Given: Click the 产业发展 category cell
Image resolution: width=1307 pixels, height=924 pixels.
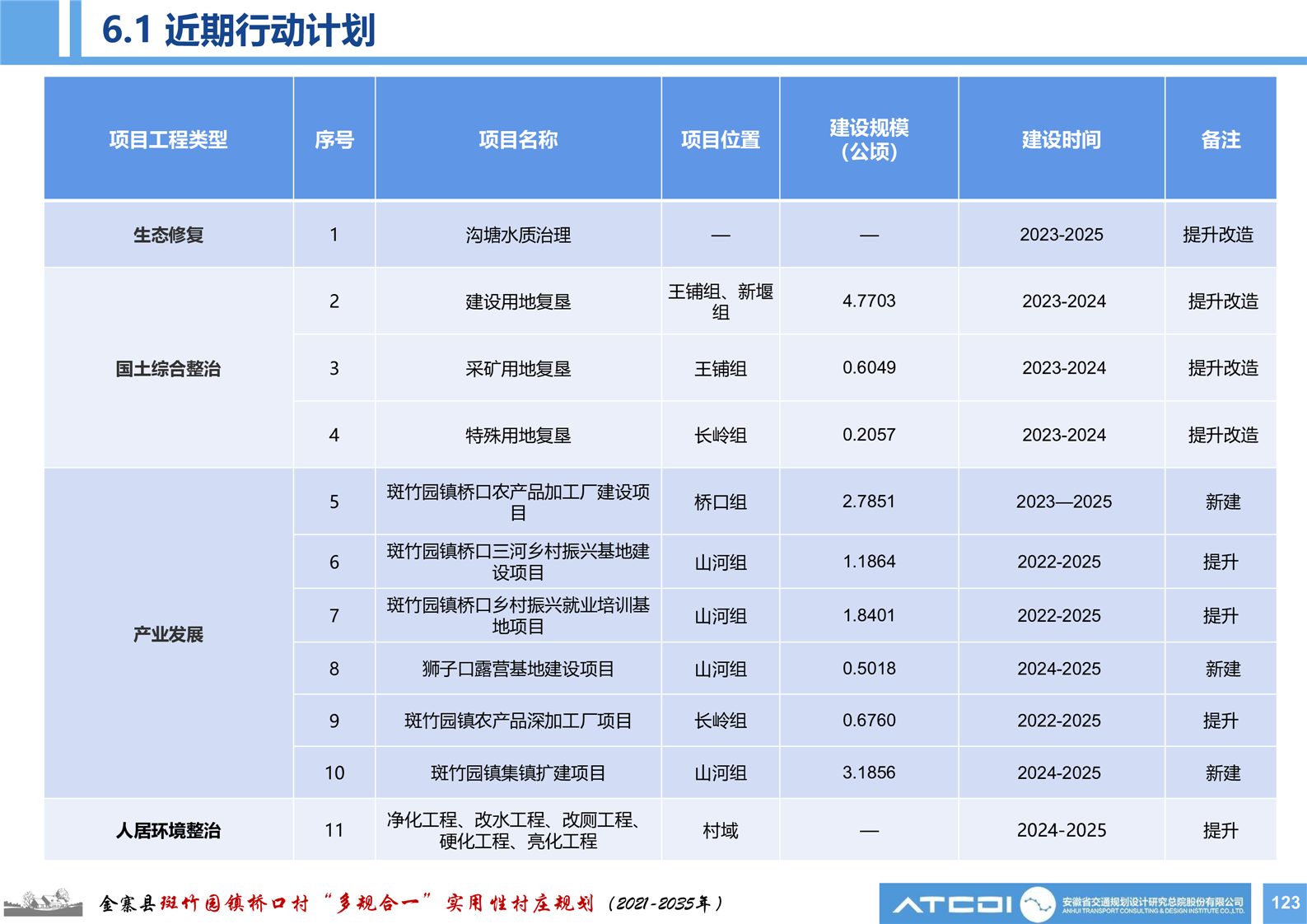Looking at the screenshot, I should click(168, 634).
